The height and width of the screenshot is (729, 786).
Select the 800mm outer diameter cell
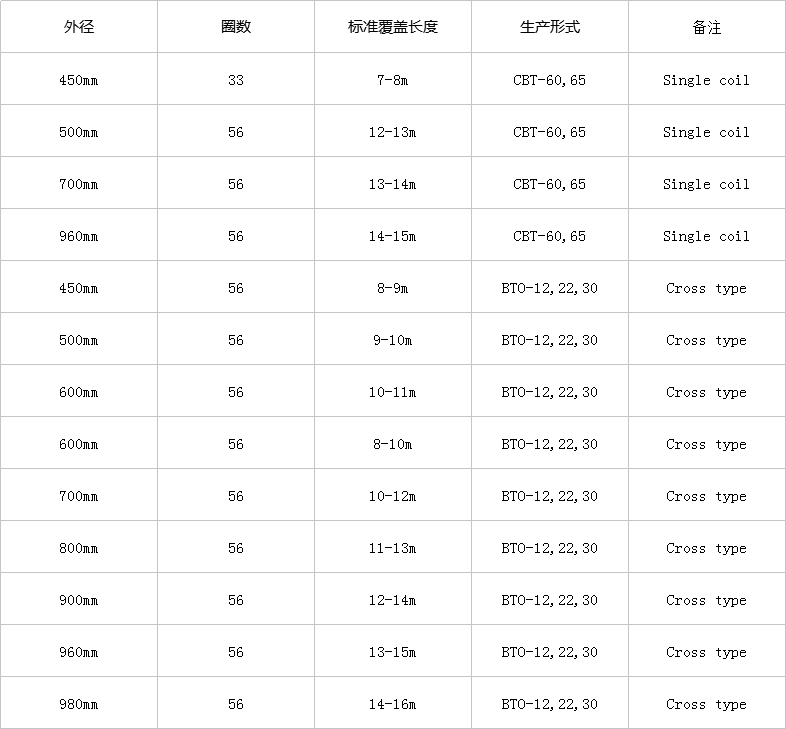78,548
